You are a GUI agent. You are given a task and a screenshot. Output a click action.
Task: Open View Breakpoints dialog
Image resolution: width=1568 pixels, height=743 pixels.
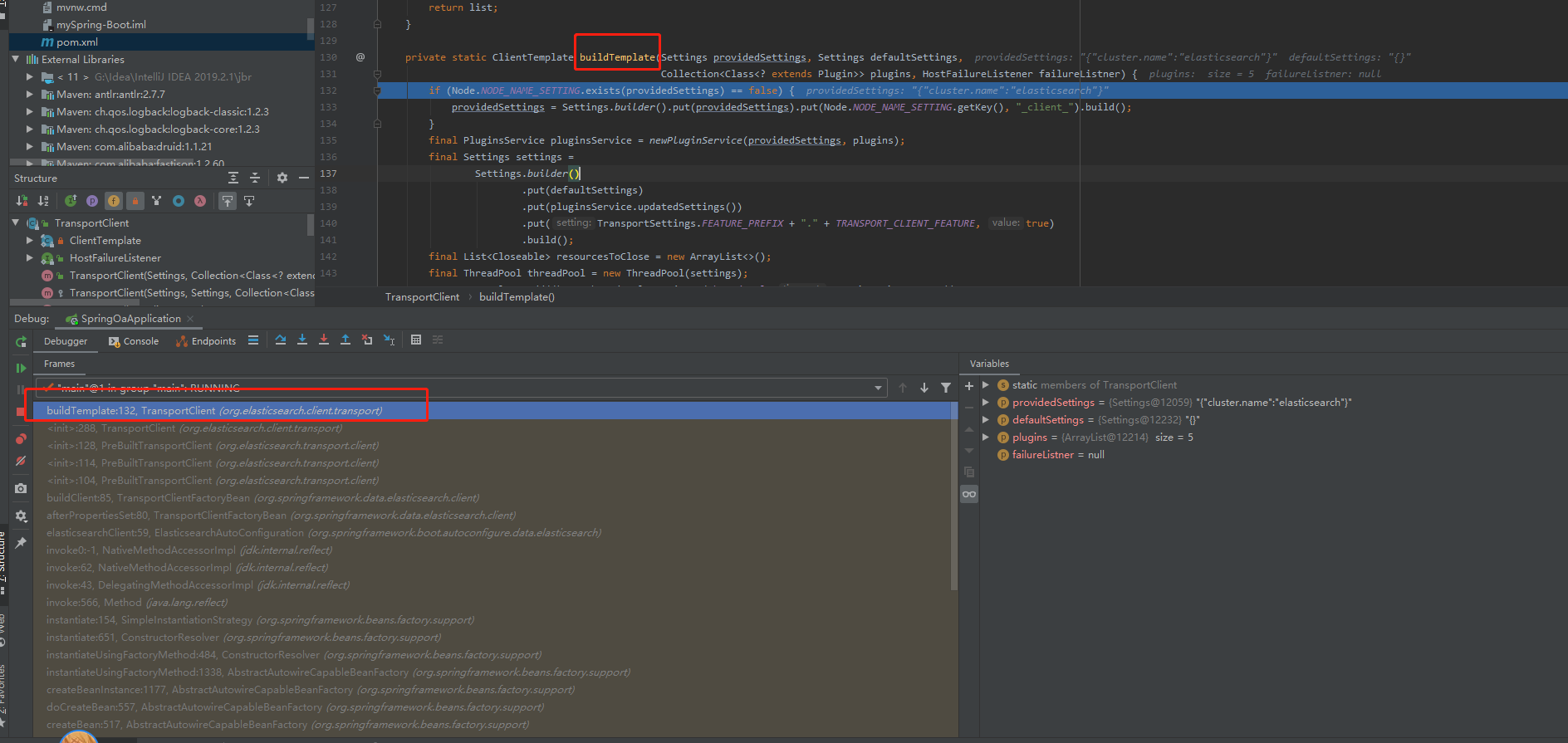(21, 439)
